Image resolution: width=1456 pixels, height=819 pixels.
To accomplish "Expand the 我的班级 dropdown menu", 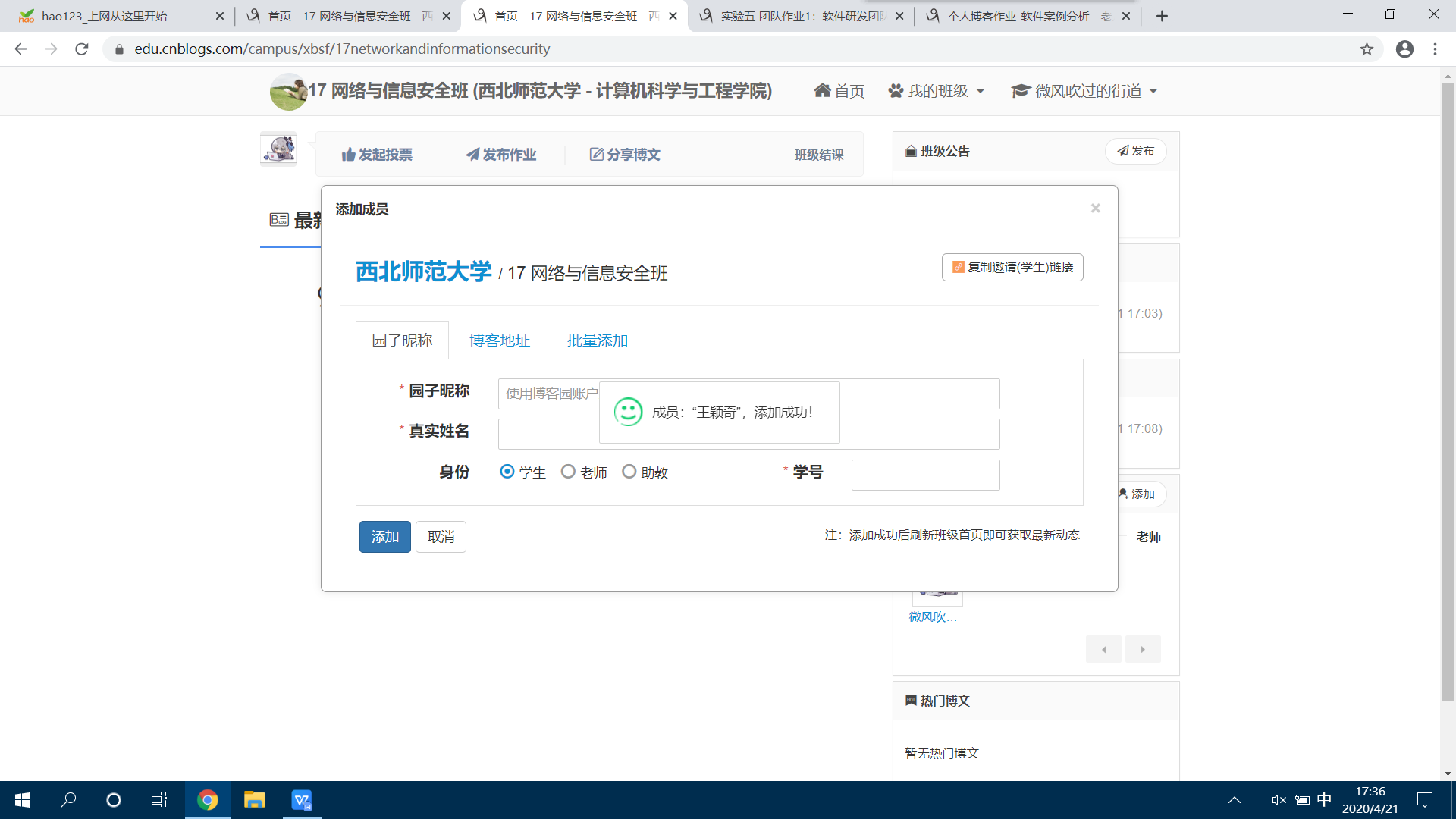I will 937,91.
